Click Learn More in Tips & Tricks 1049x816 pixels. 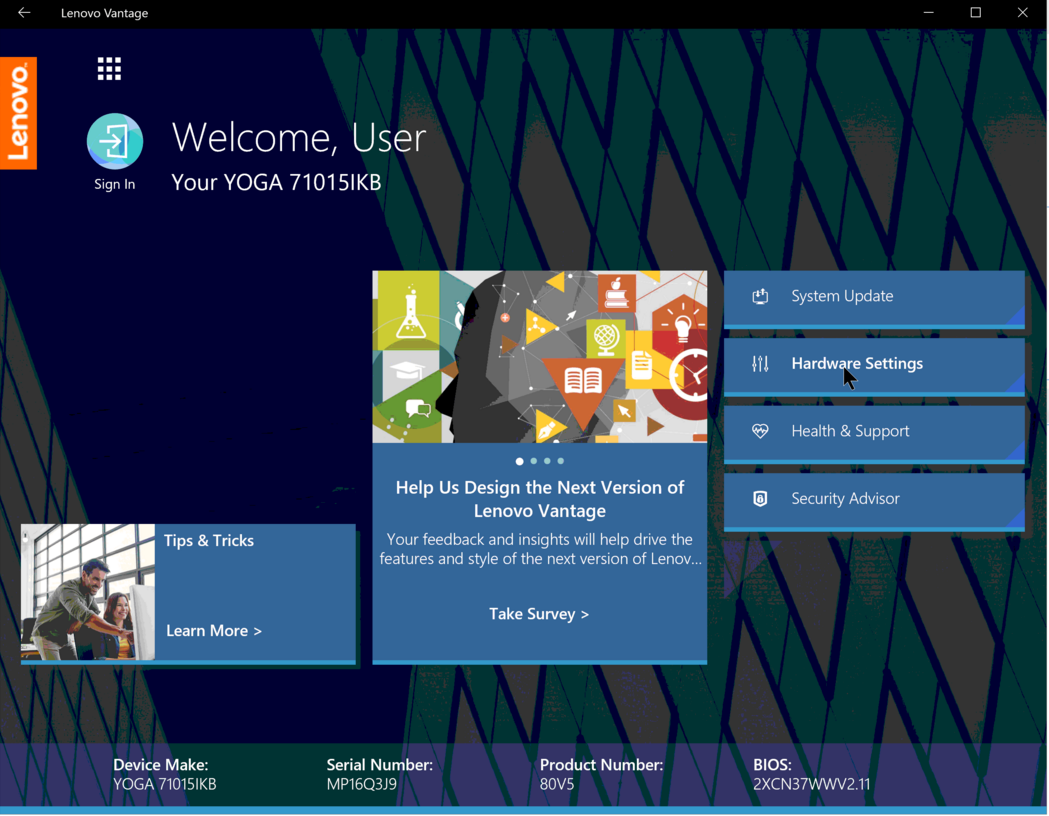point(213,631)
